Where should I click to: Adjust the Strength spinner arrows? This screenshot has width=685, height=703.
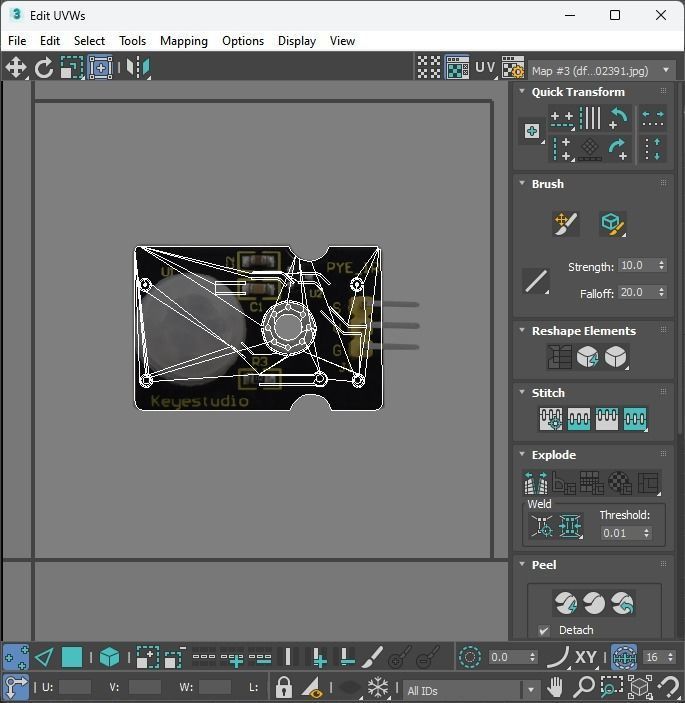coord(661,265)
